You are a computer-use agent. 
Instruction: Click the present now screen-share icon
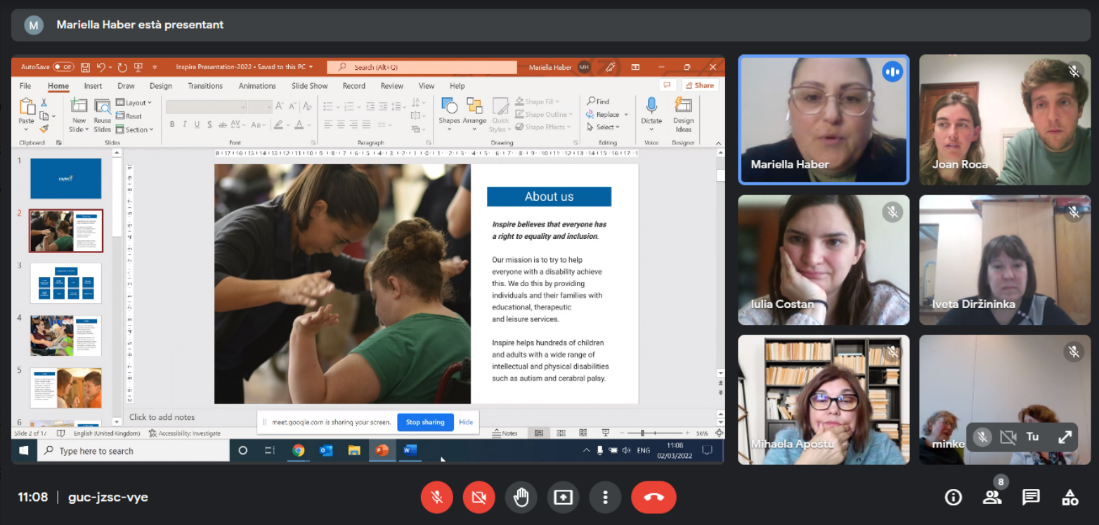coord(563,497)
